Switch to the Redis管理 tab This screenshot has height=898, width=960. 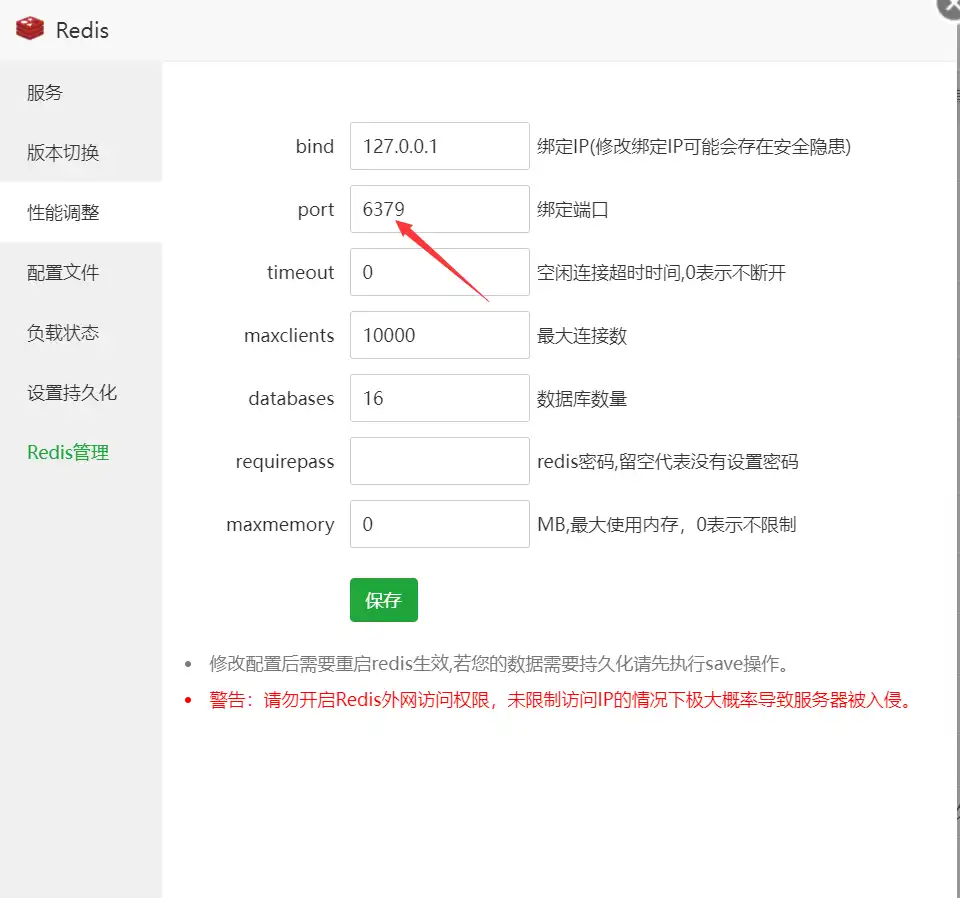tap(67, 452)
